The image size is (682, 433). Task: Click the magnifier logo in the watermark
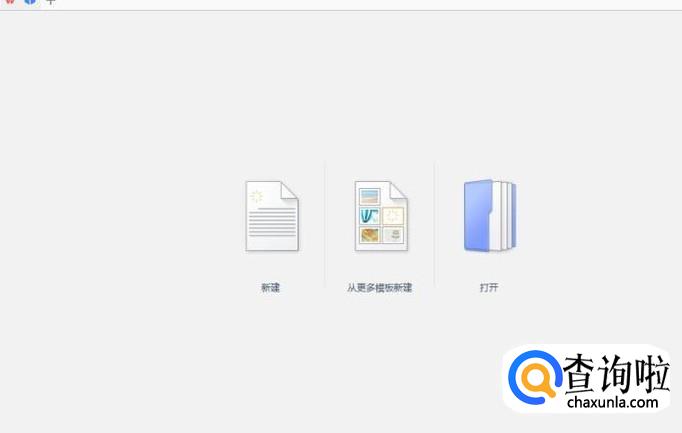535,377
